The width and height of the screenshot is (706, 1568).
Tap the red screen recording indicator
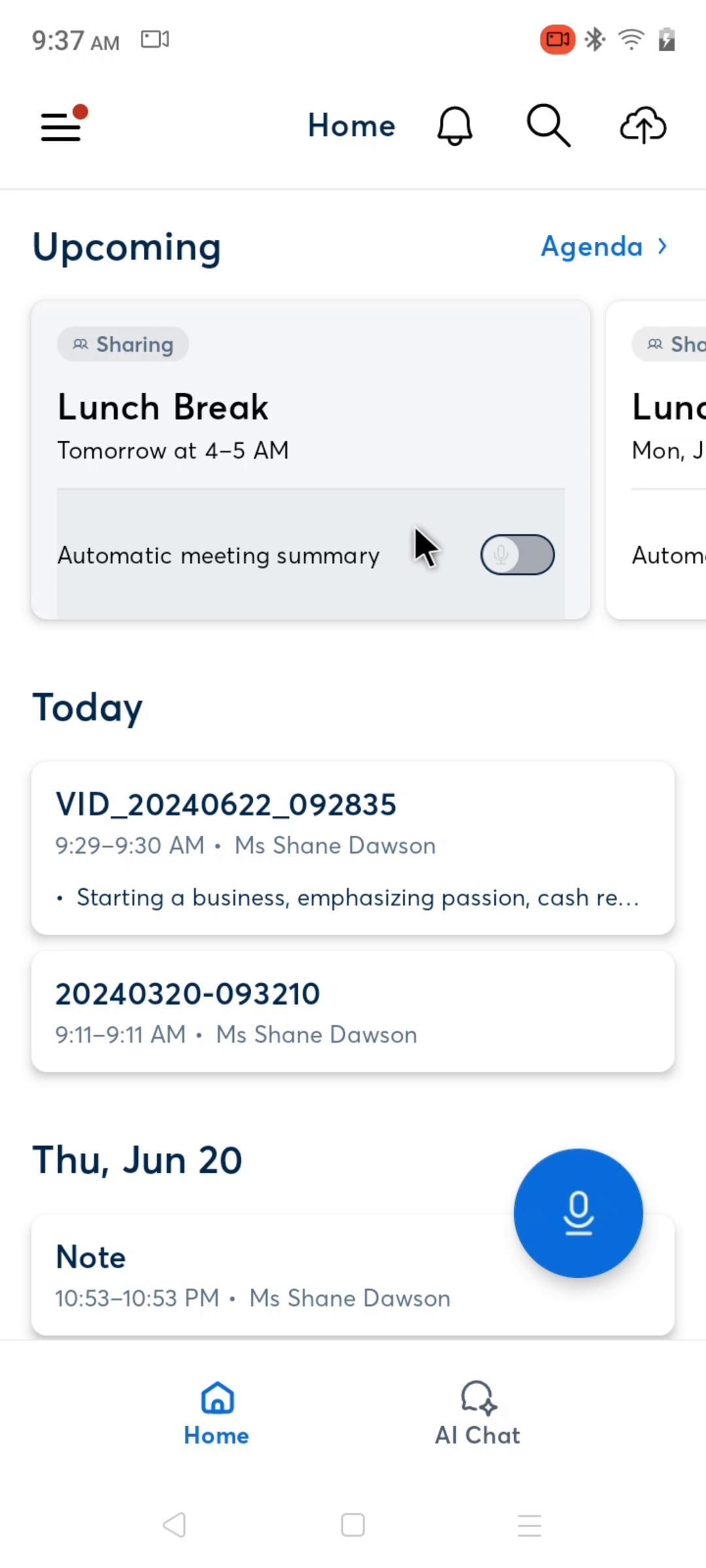(x=557, y=40)
